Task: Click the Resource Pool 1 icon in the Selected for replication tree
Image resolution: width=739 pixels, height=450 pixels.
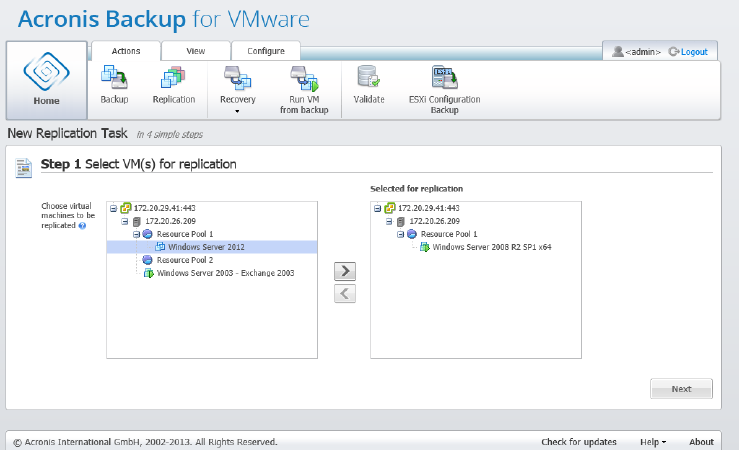Action: [x=412, y=234]
